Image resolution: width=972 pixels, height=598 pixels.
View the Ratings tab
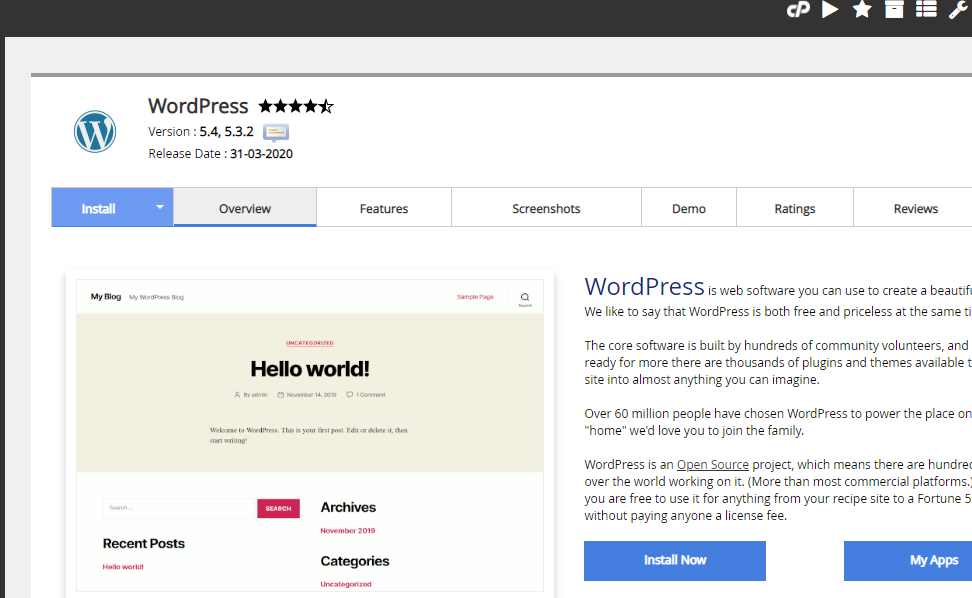pos(794,208)
